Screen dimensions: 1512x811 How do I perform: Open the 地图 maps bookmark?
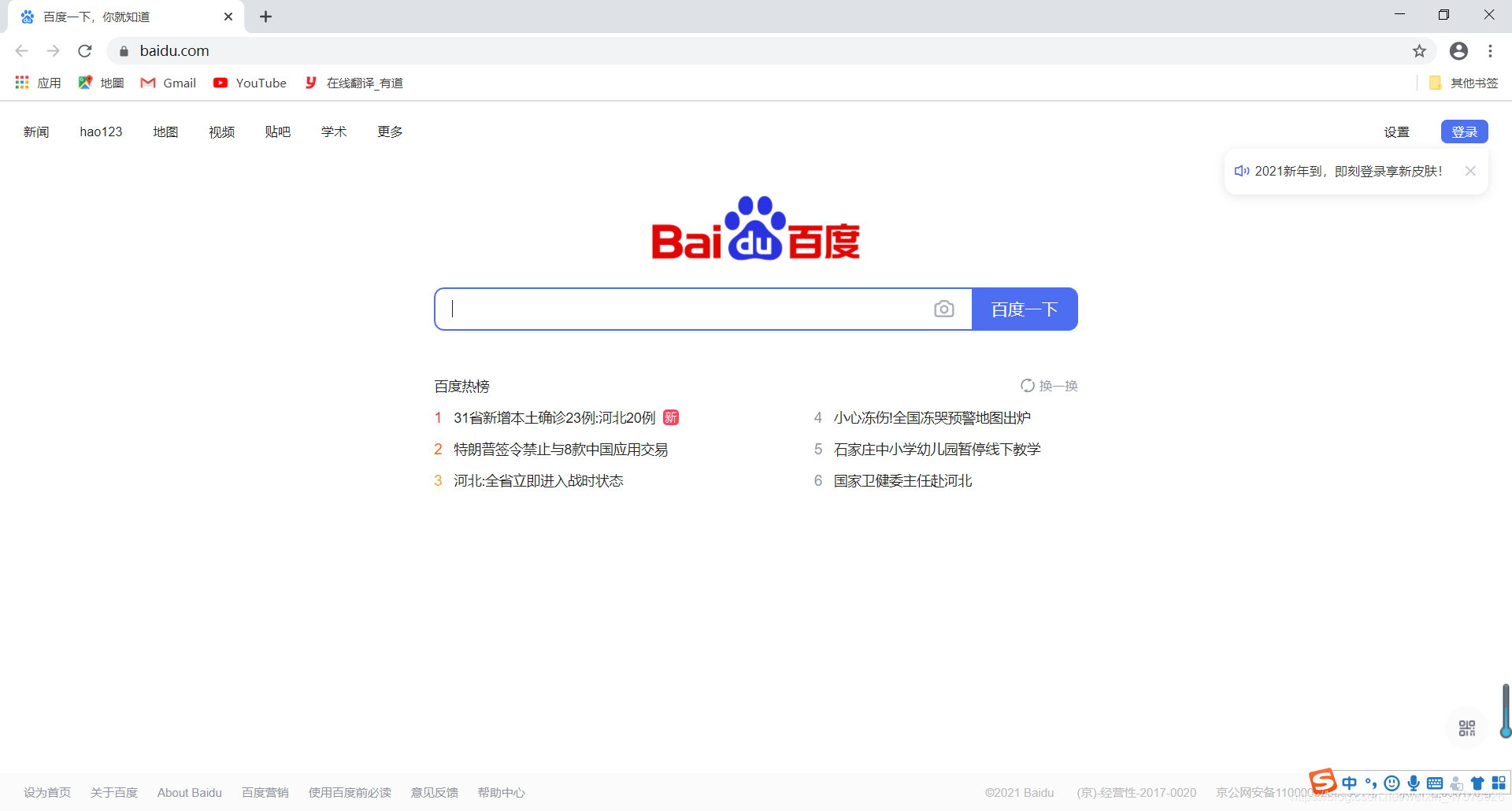(101, 83)
